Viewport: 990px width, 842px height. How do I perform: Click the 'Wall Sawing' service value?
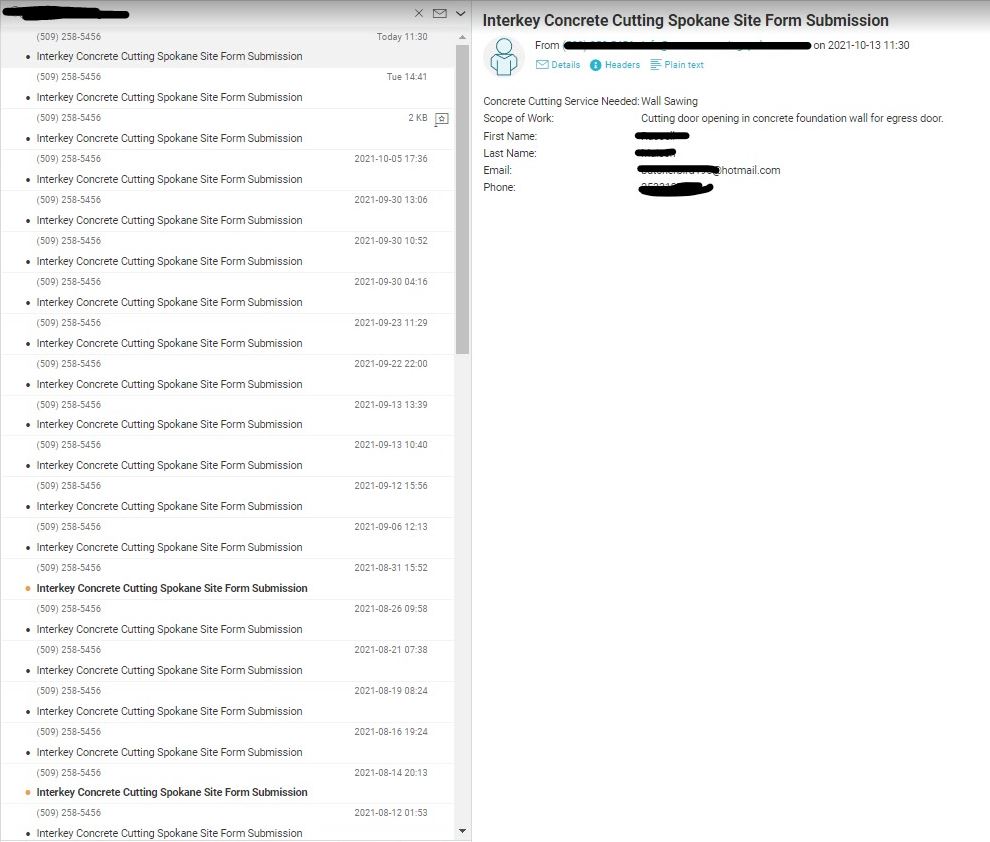point(669,101)
